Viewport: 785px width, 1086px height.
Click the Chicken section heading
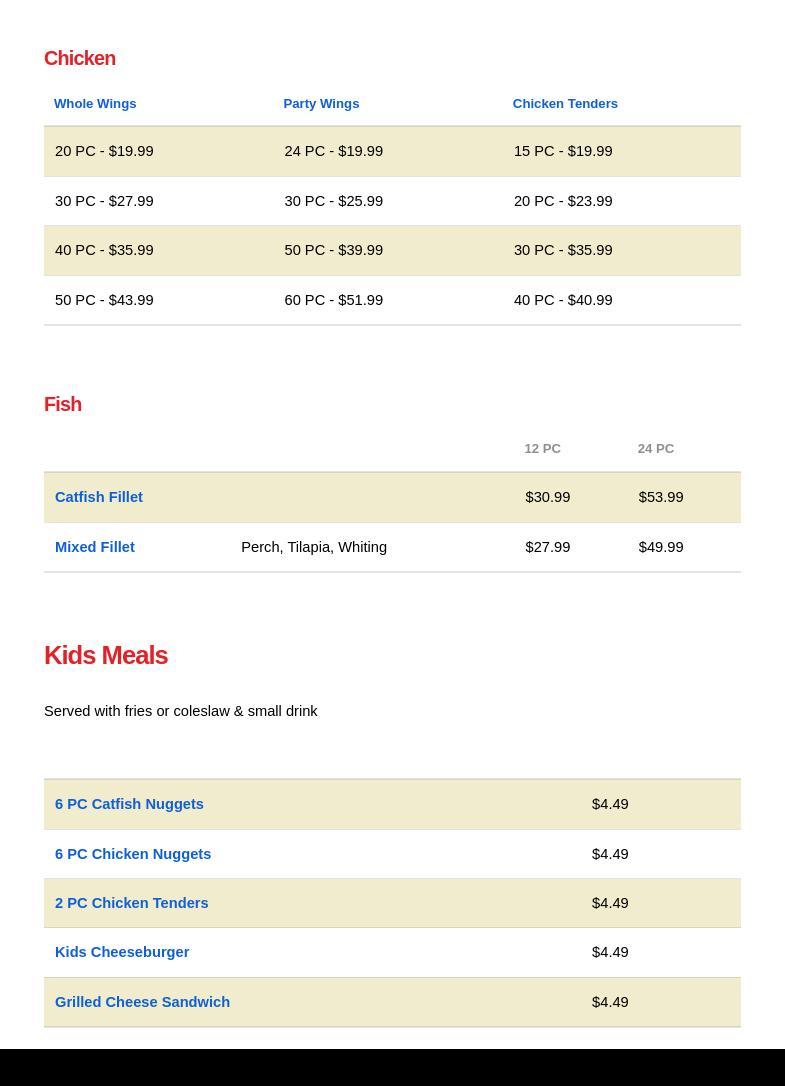click(80, 58)
